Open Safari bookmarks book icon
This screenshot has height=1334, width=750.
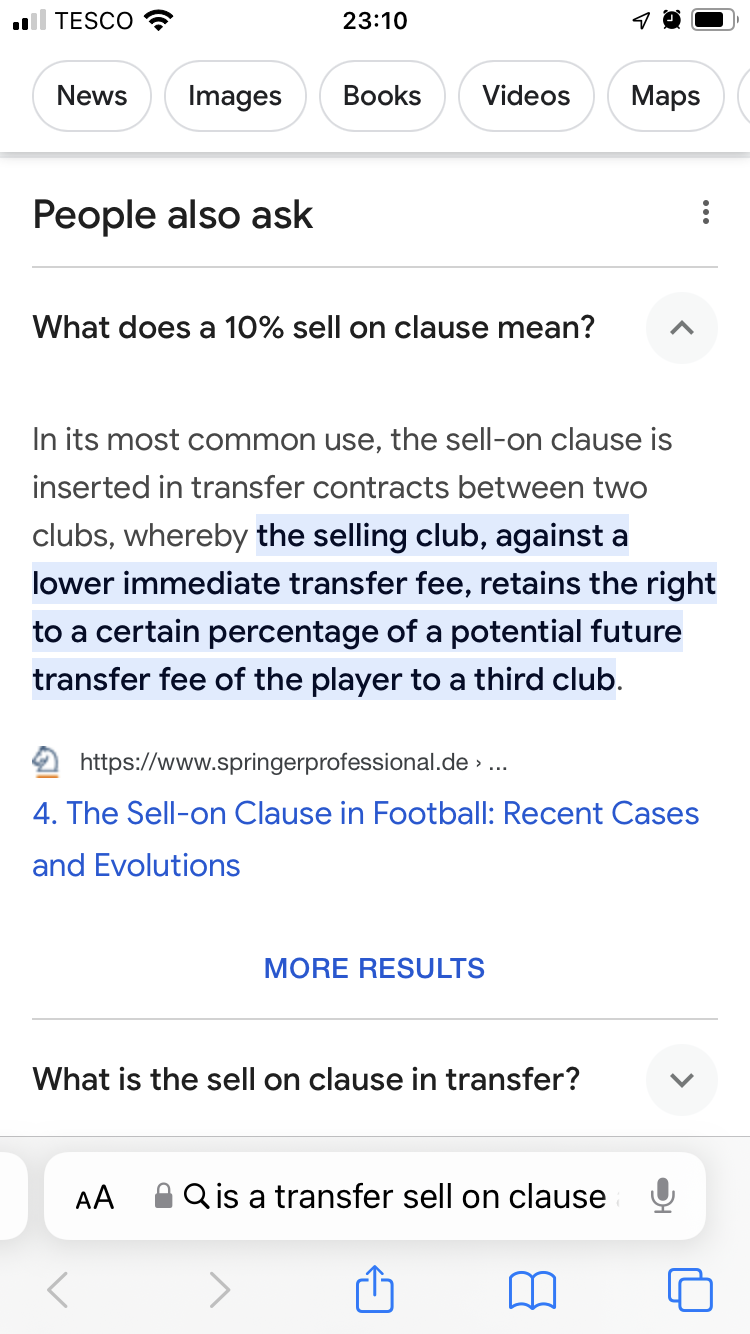(532, 1290)
